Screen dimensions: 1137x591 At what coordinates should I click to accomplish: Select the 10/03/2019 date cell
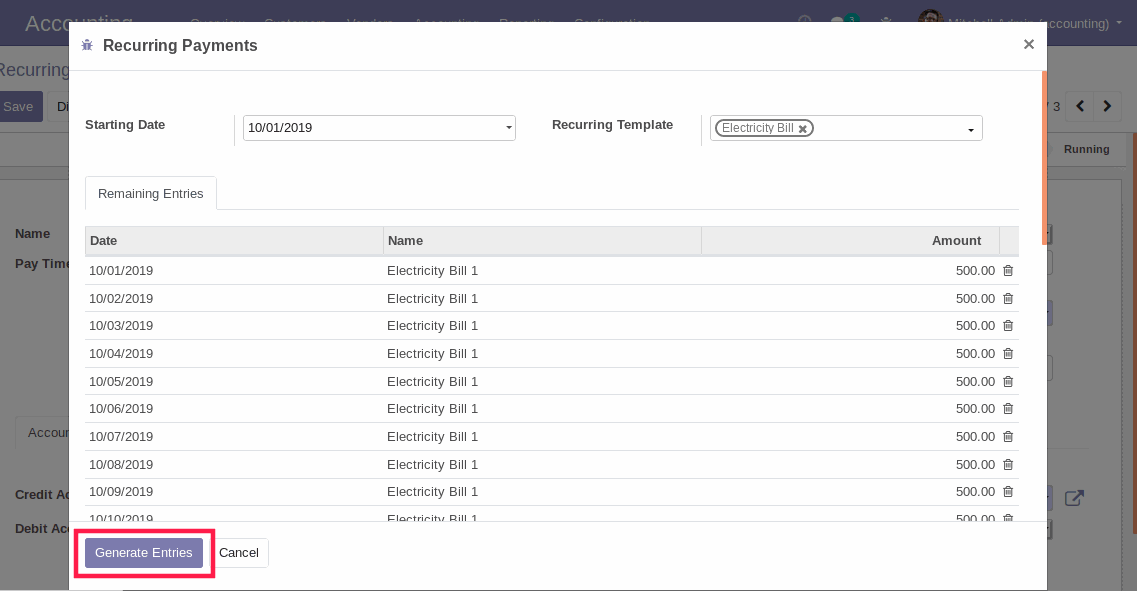click(x=121, y=326)
